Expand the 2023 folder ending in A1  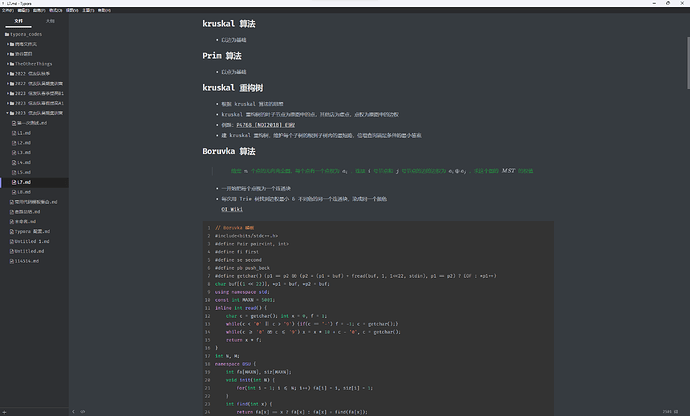click(x=8, y=103)
